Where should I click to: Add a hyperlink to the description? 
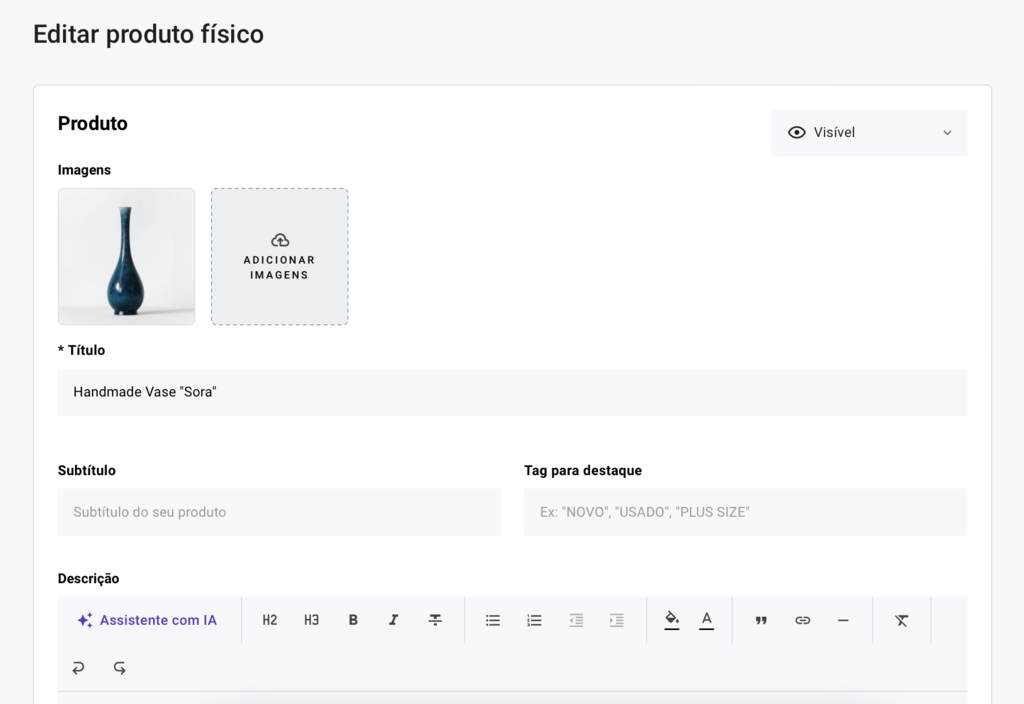click(x=802, y=620)
